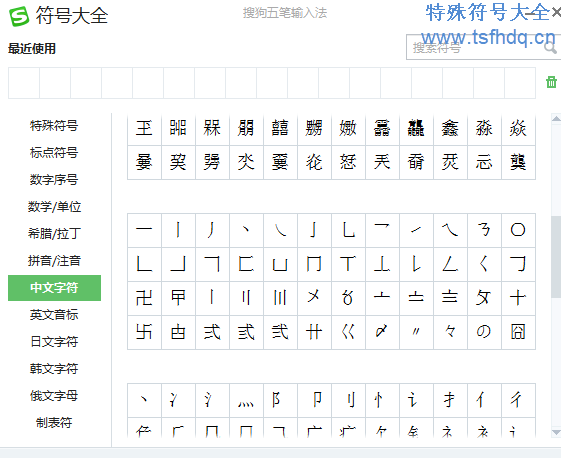Click the scroll down arrow

pyautogui.click(x=556, y=433)
